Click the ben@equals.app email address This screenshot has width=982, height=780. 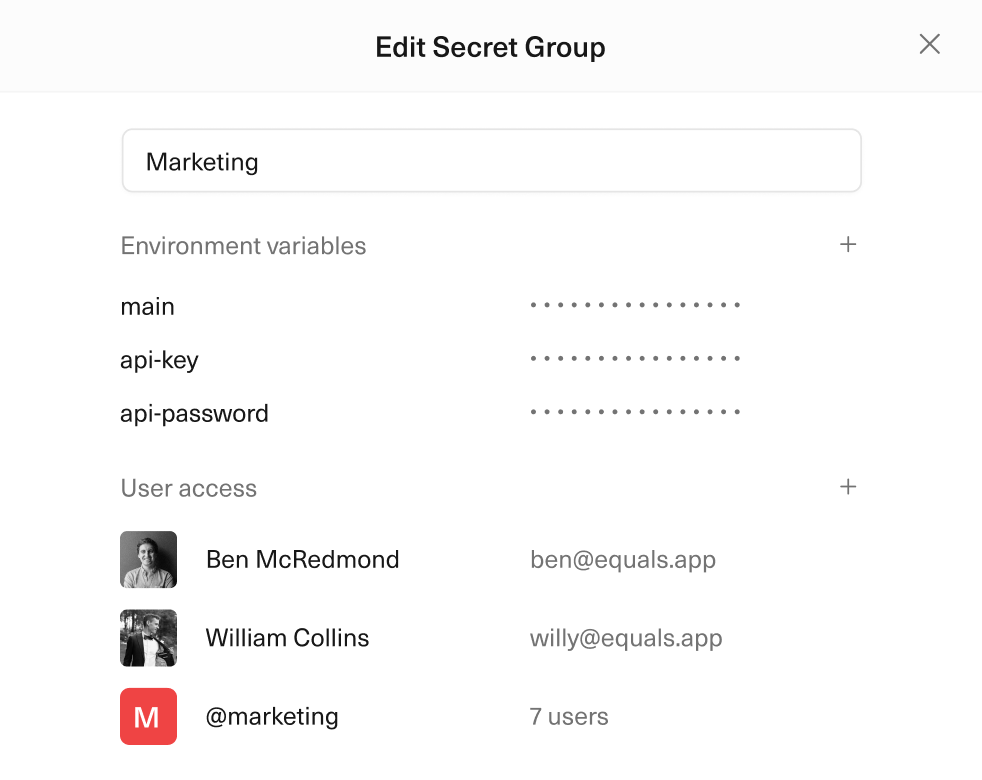[622, 559]
